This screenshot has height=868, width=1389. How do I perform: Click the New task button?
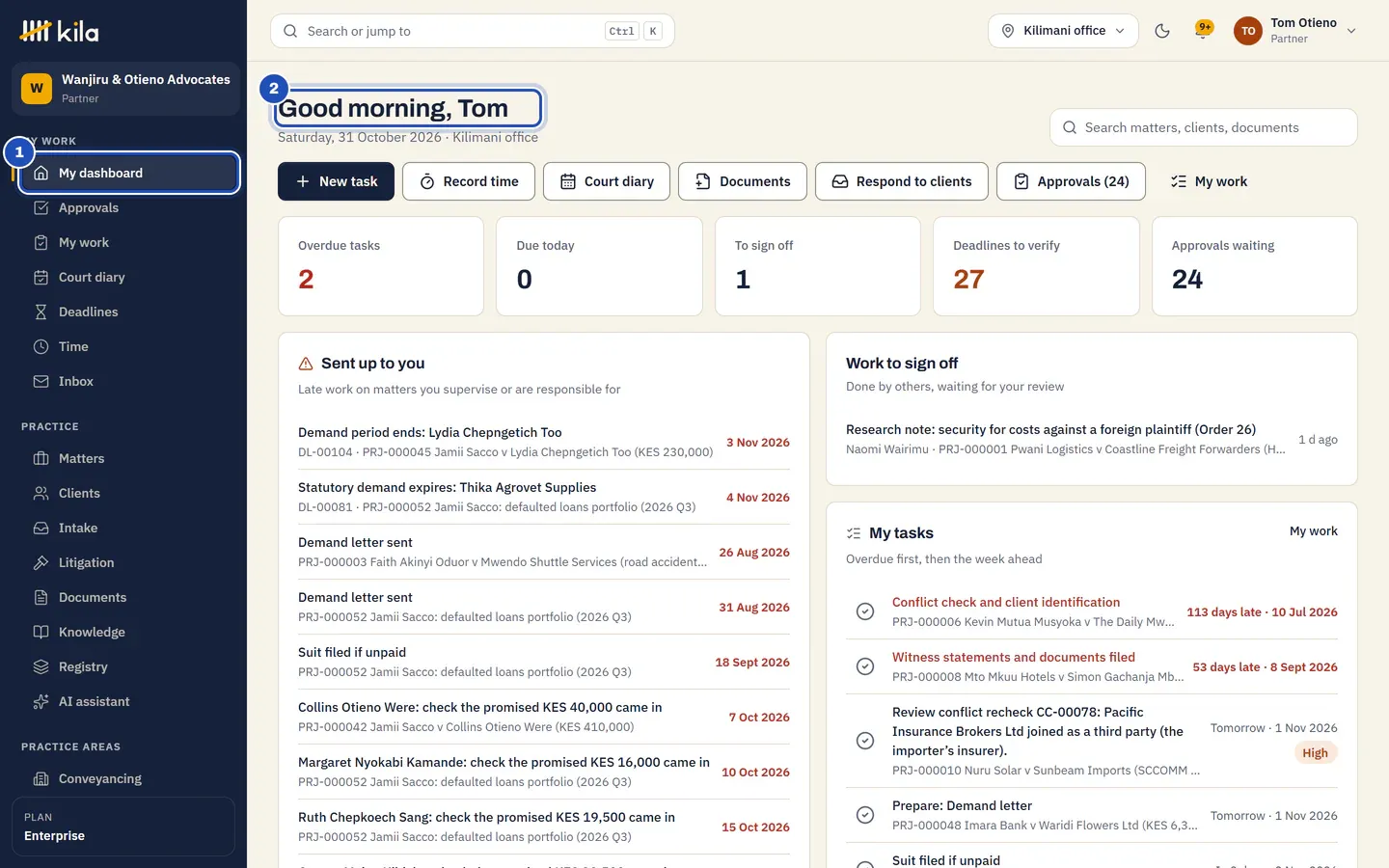pyautogui.click(x=336, y=181)
